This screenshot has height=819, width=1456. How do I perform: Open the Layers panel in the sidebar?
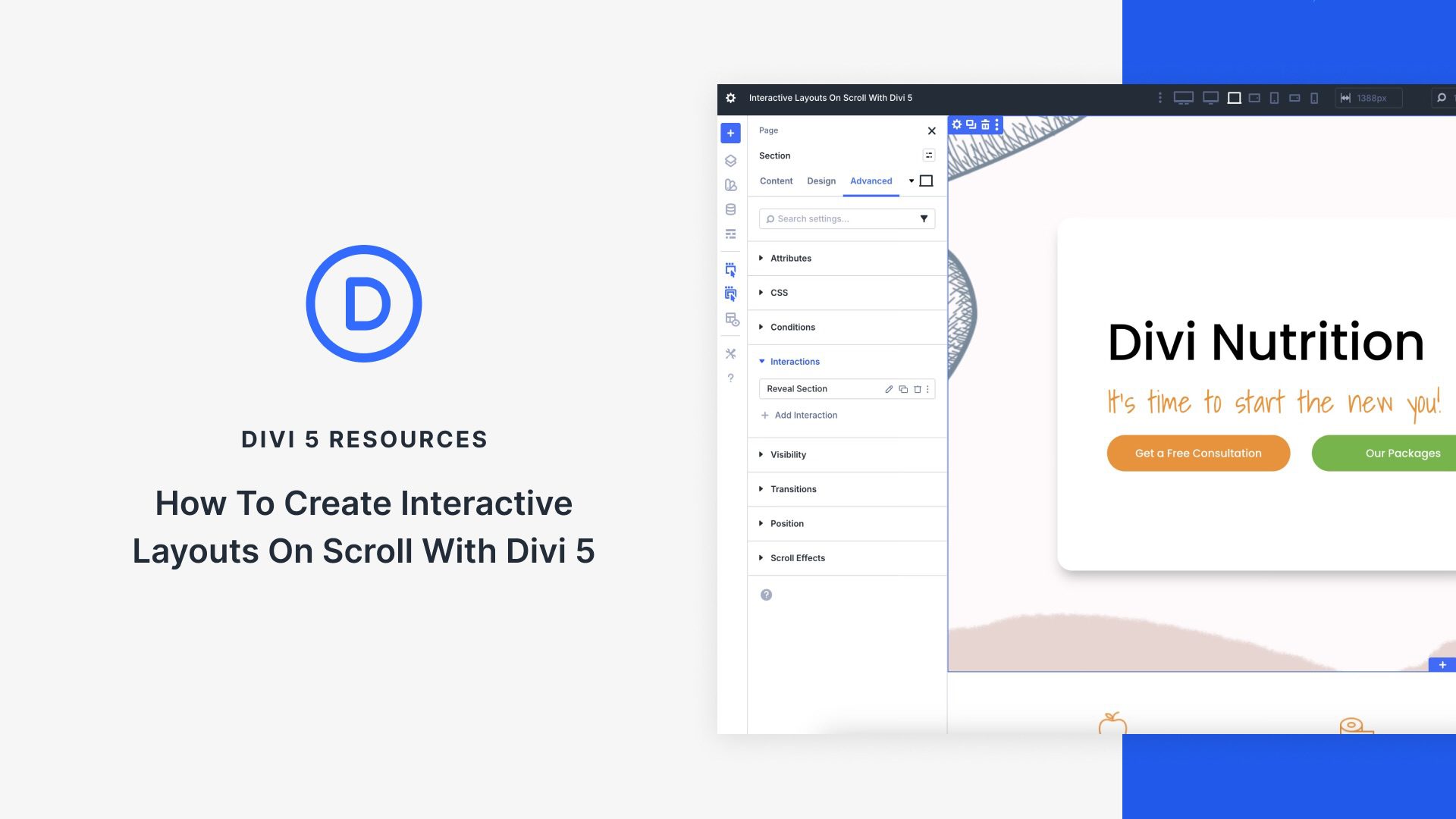[730, 161]
